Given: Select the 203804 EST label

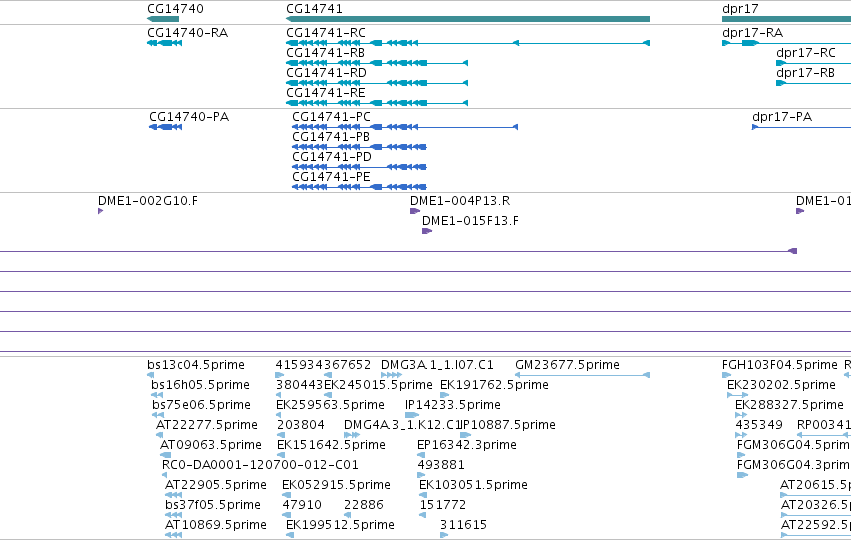Looking at the screenshot, I should point(301,425).
